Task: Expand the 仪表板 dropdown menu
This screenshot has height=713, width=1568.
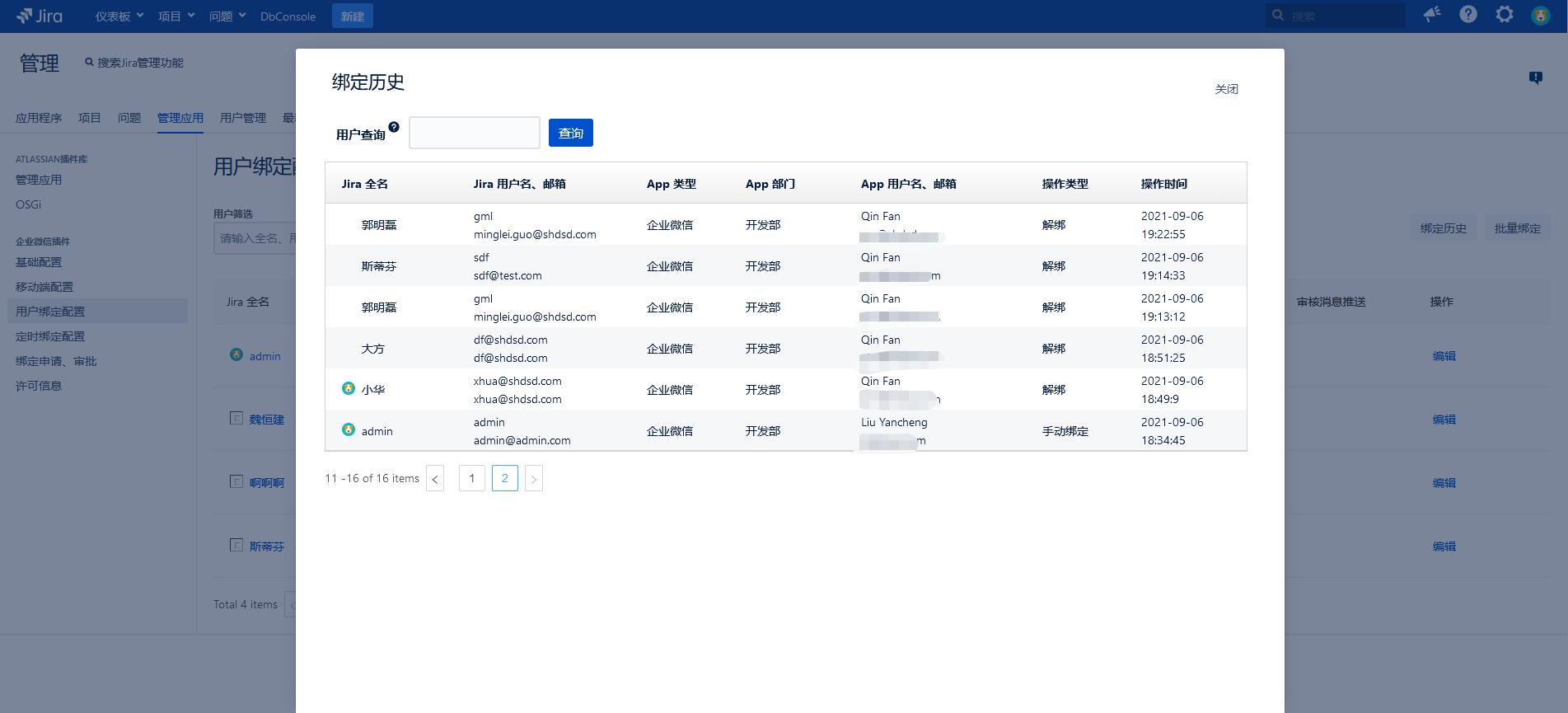Action: tap(119, 16)
